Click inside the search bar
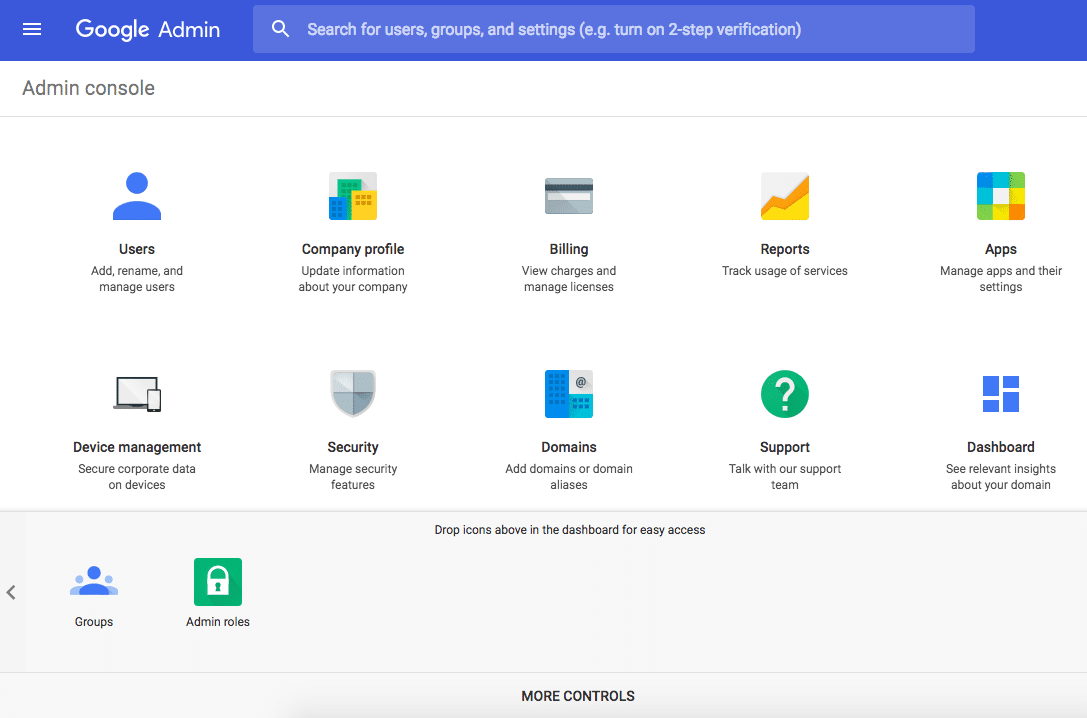1087x718 pixels. 614,29
